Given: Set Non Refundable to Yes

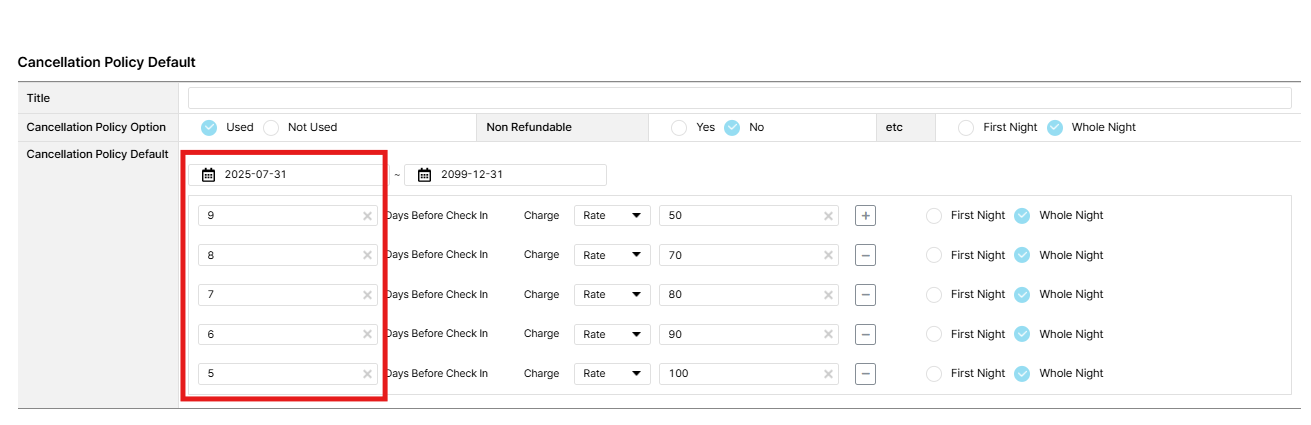Looking at the screenshot, I should click(x=679, y=128).
